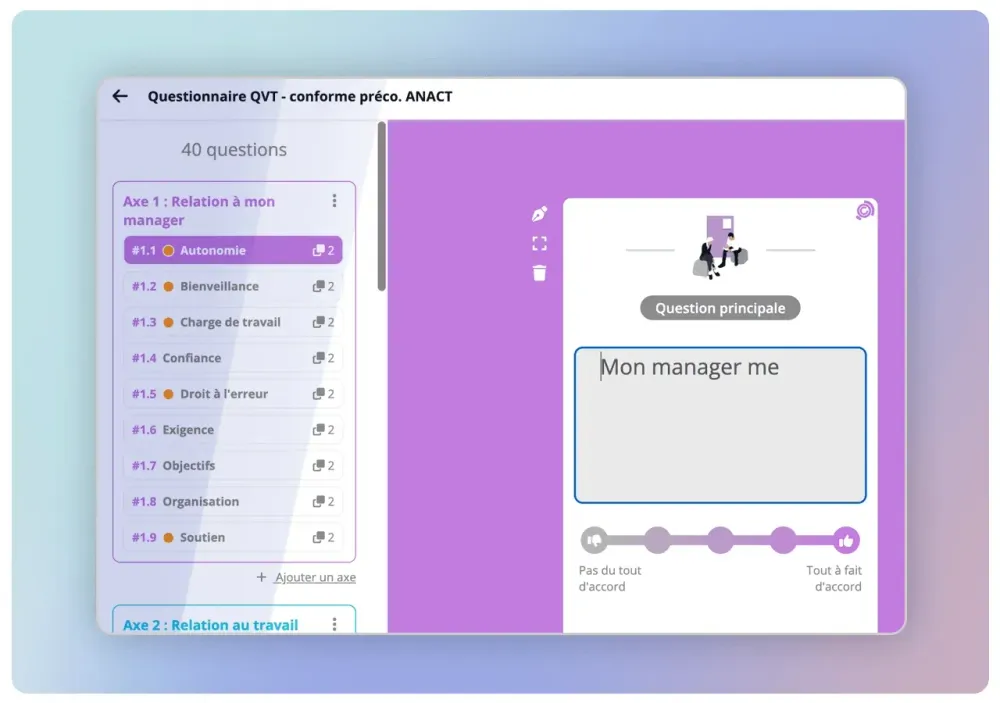Image resolution: width=1000 pixels, height=703 pixels.
Task: Click the plus icon to add an axis
Action: pos(261,577)
